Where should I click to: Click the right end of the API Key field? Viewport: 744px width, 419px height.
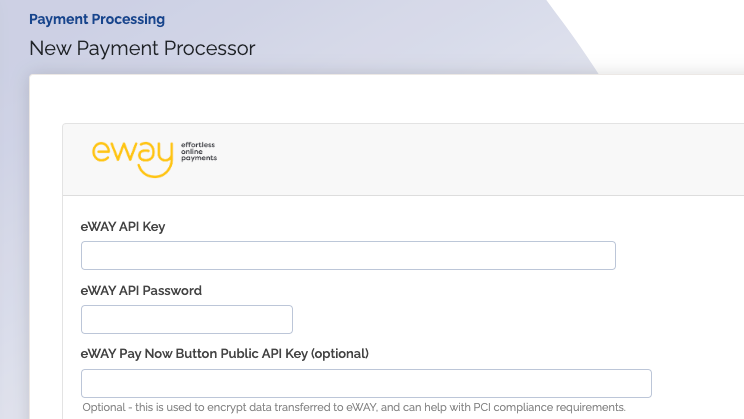tap(600, 256)
